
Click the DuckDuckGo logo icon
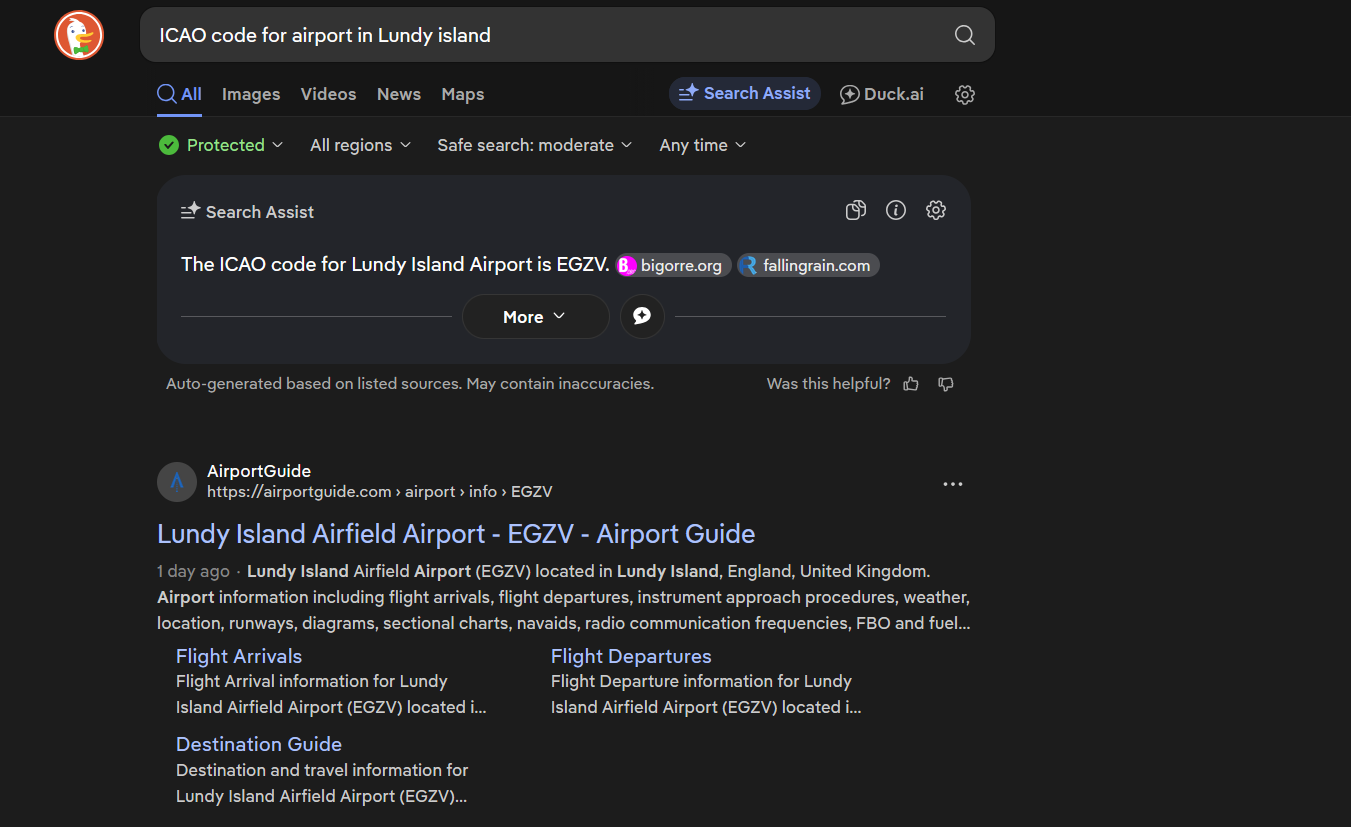(79, 35)
